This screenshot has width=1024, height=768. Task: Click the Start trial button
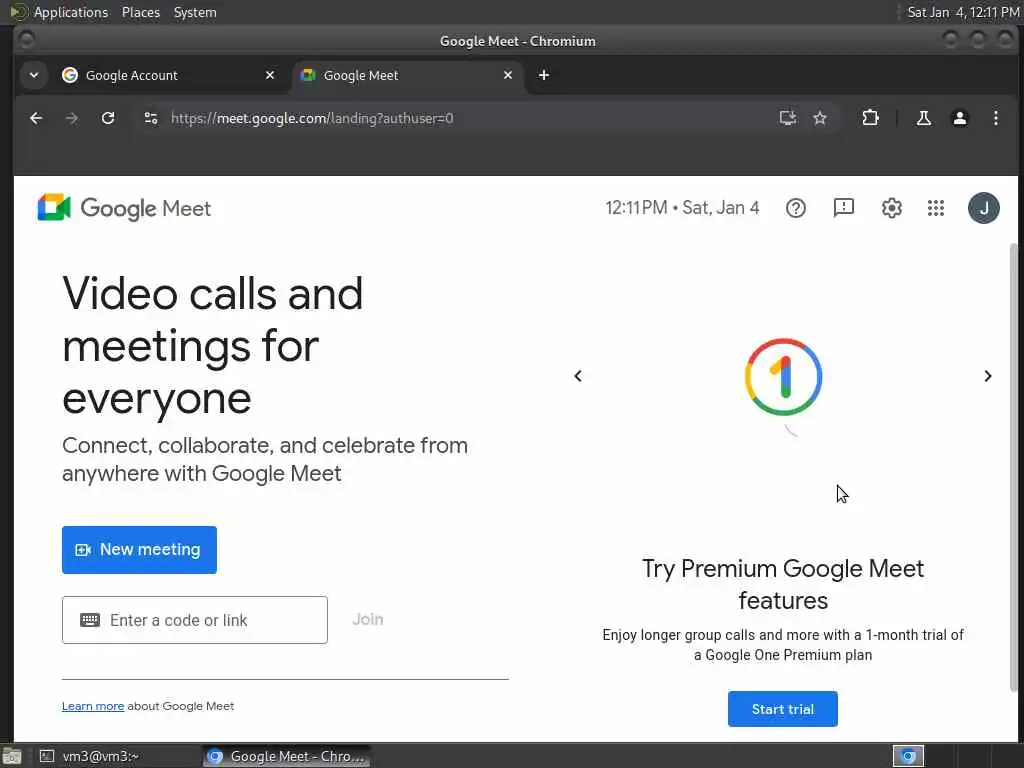tap(782, 709)
